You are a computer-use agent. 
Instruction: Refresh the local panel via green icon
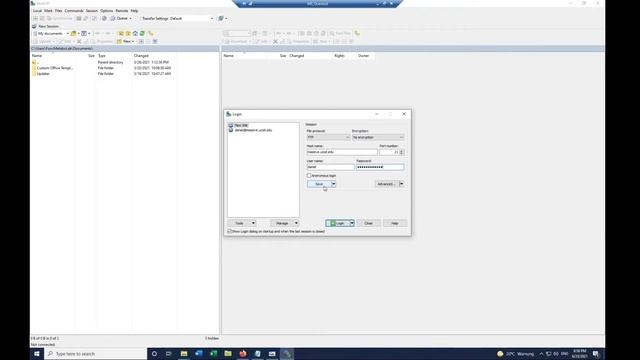142,33
